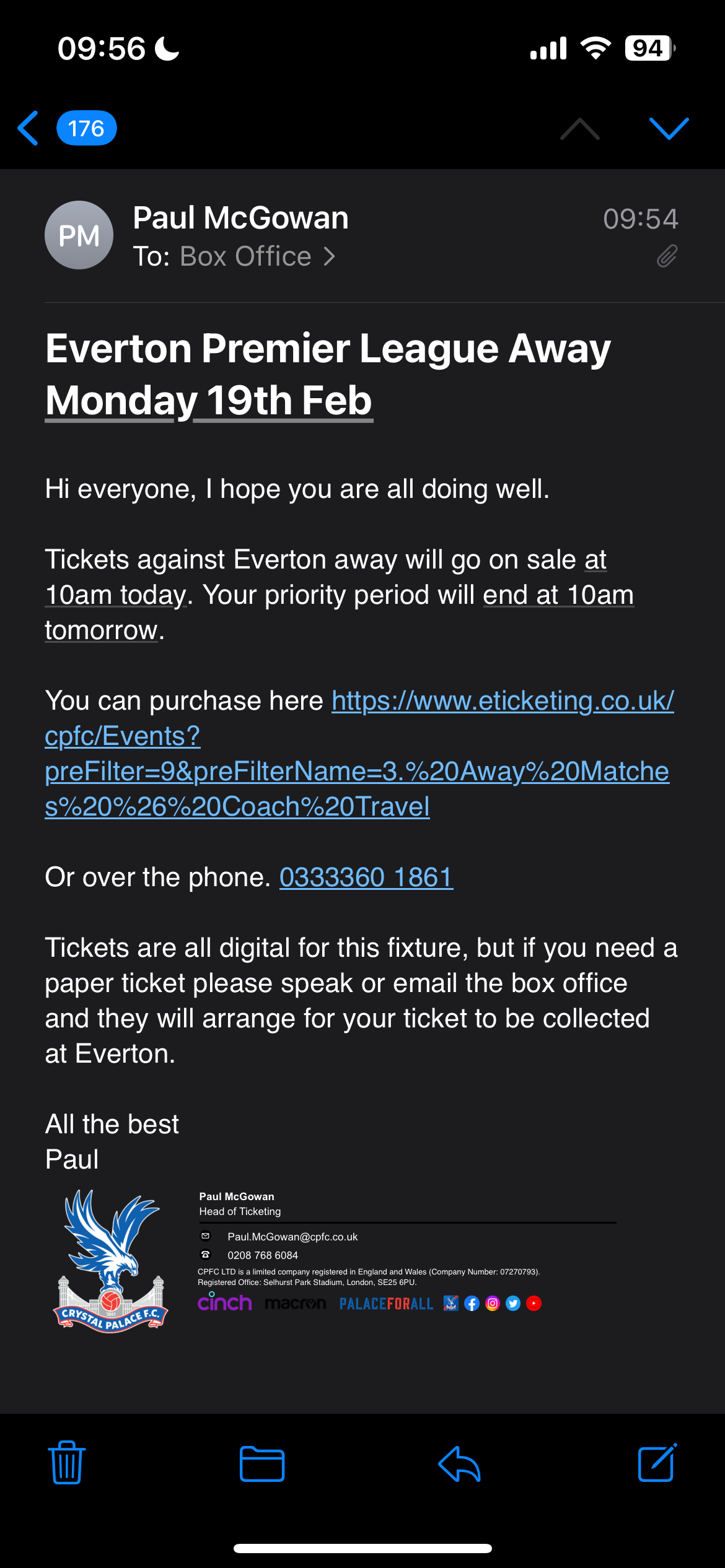Tap the Instagram icon in signature
The image size is (725, 1568).
pos(493,1304)
